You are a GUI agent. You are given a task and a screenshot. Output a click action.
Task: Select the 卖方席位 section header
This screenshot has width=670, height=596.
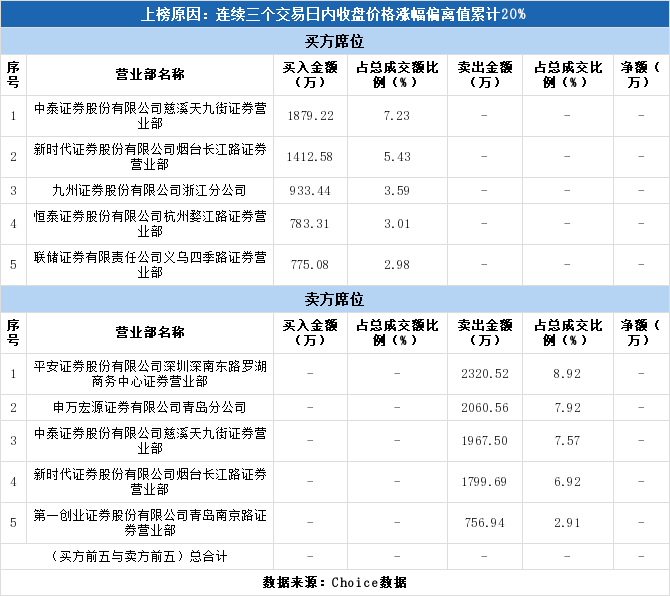pos(335,299)
